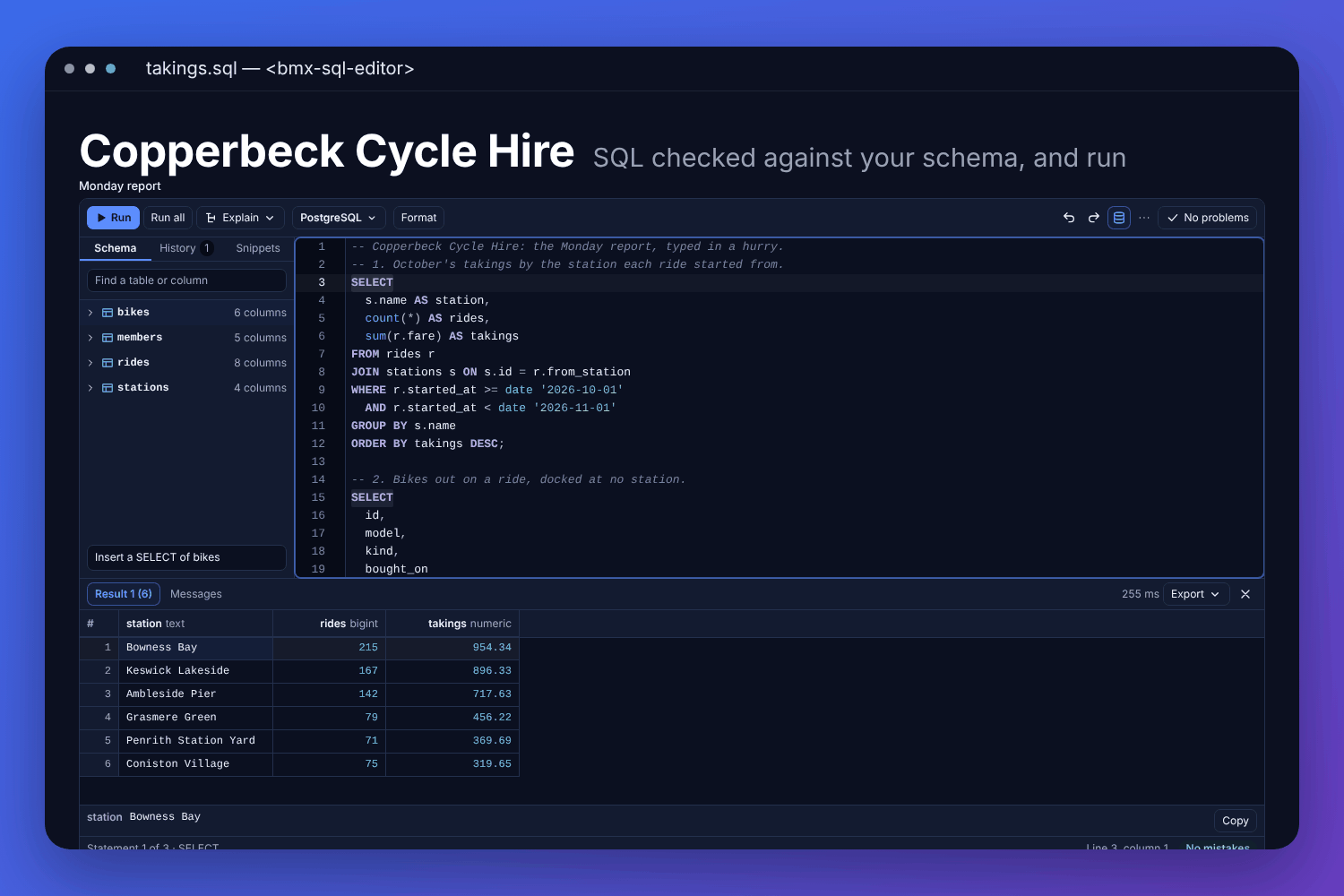Image resolution: width=1344 pixels, height=896 pixels.
Task: Click Insert a SELECT of bikes
Action: pos(186,557)
